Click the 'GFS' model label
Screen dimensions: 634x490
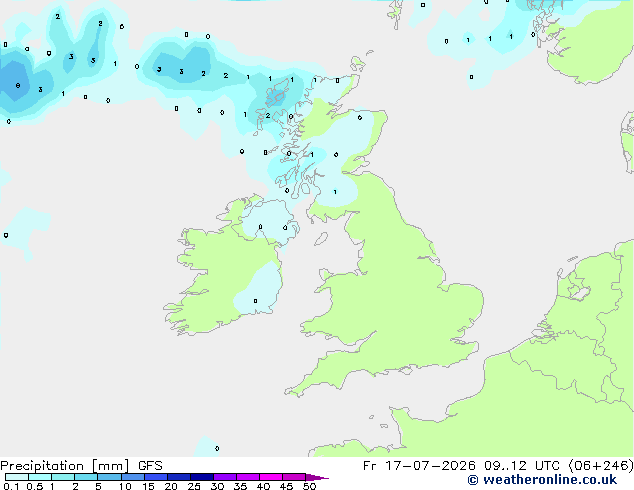(150, 466)
